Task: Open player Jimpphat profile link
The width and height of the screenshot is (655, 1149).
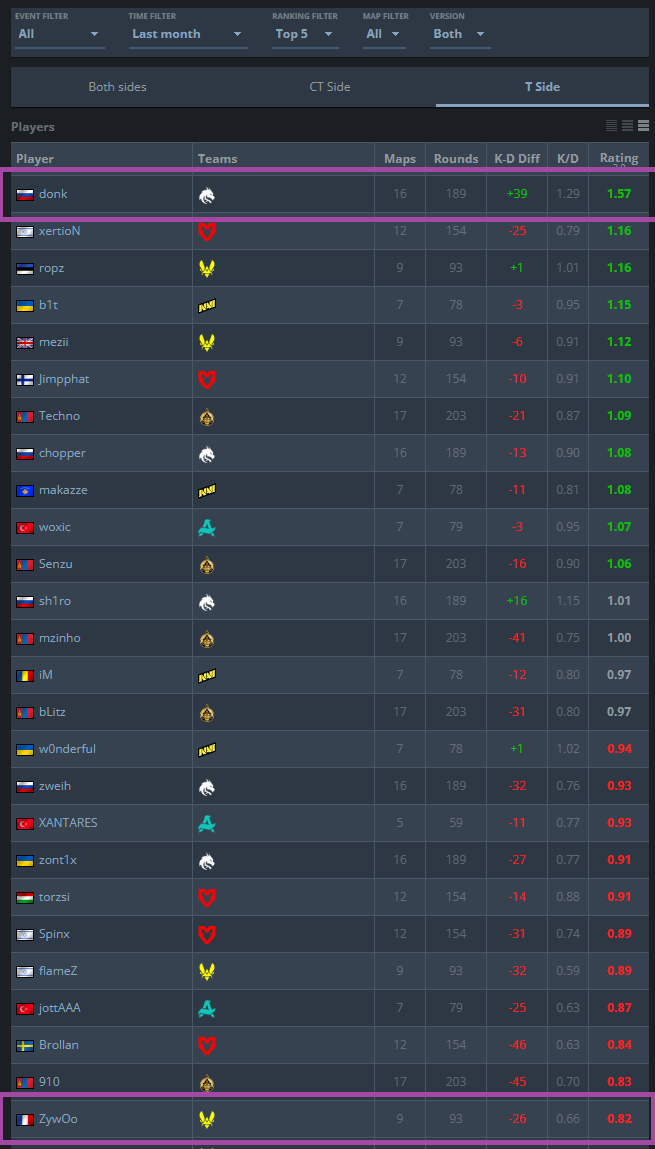Action: [64, 380]
